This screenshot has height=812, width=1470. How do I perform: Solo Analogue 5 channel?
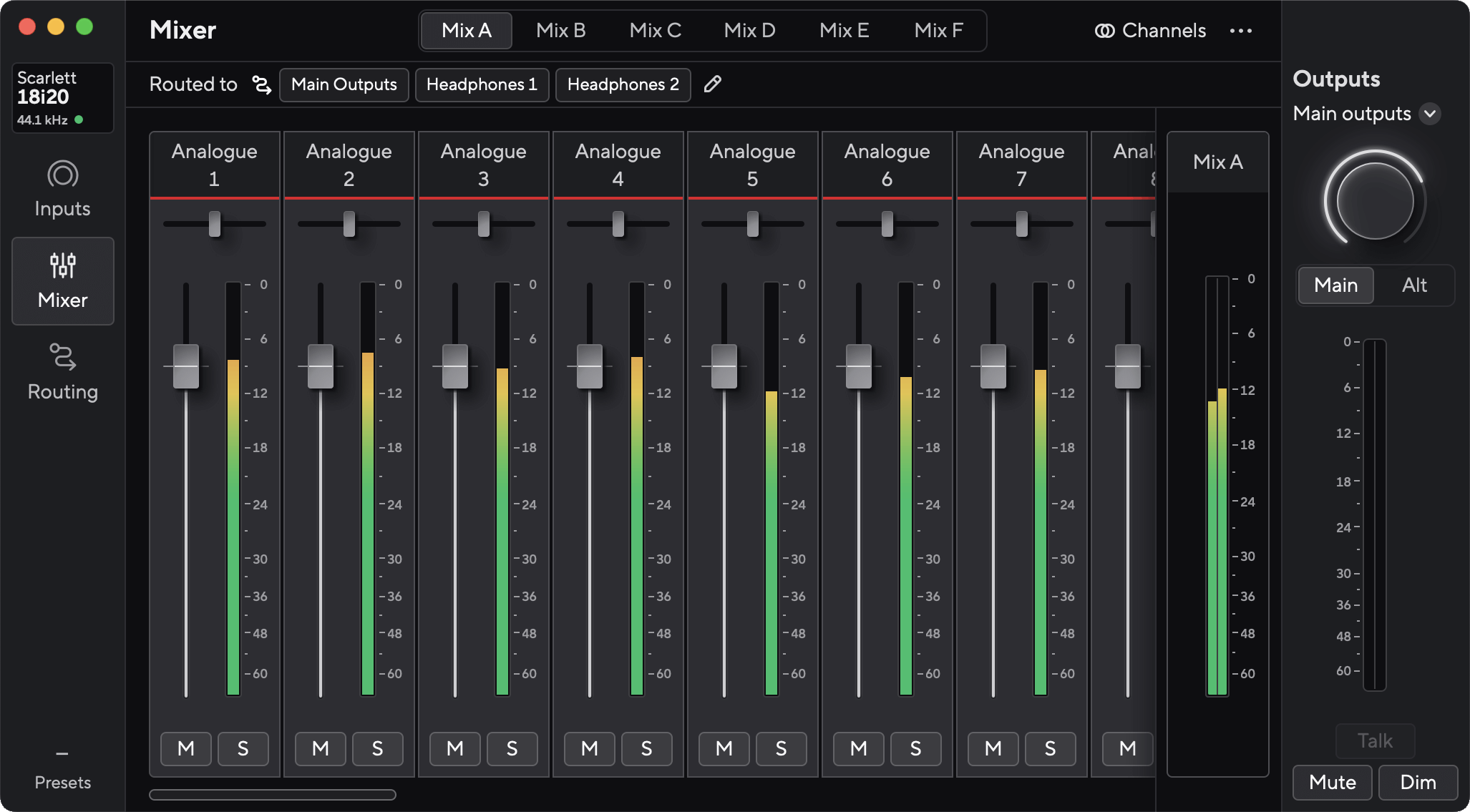(x=782, y=749)
